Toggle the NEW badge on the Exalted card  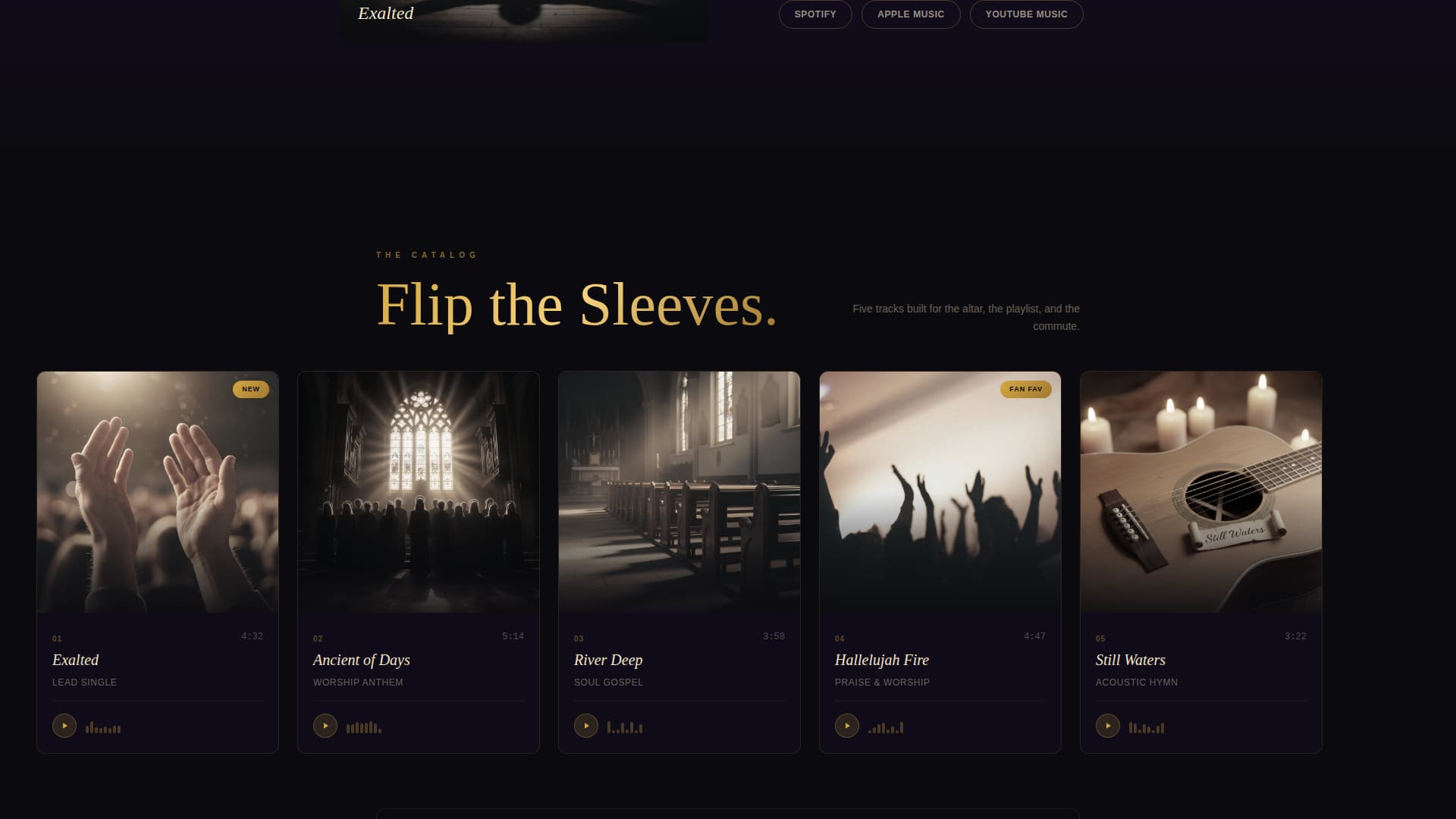[250, 389]
